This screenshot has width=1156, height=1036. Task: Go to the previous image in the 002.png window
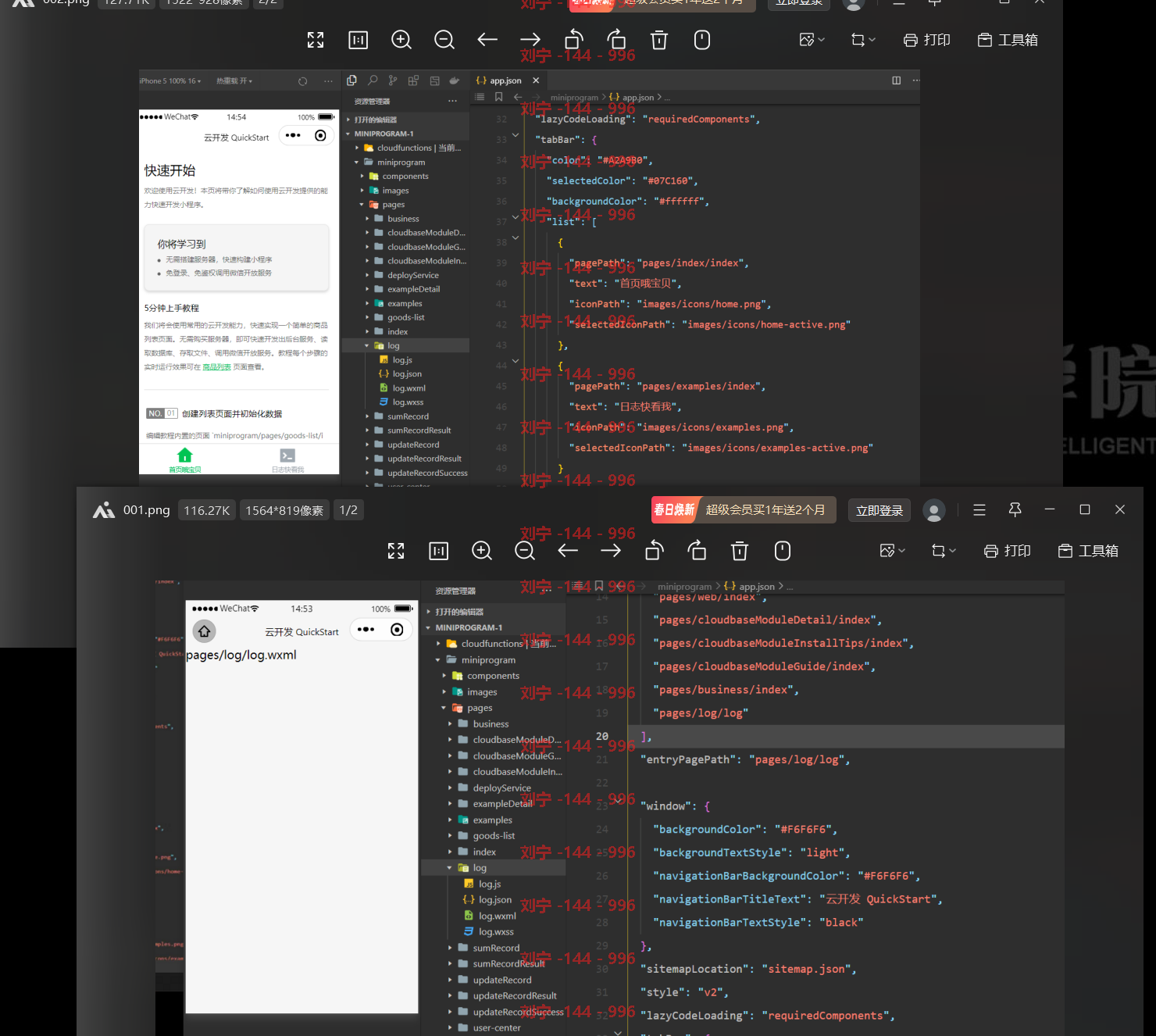tap(487, 40)
